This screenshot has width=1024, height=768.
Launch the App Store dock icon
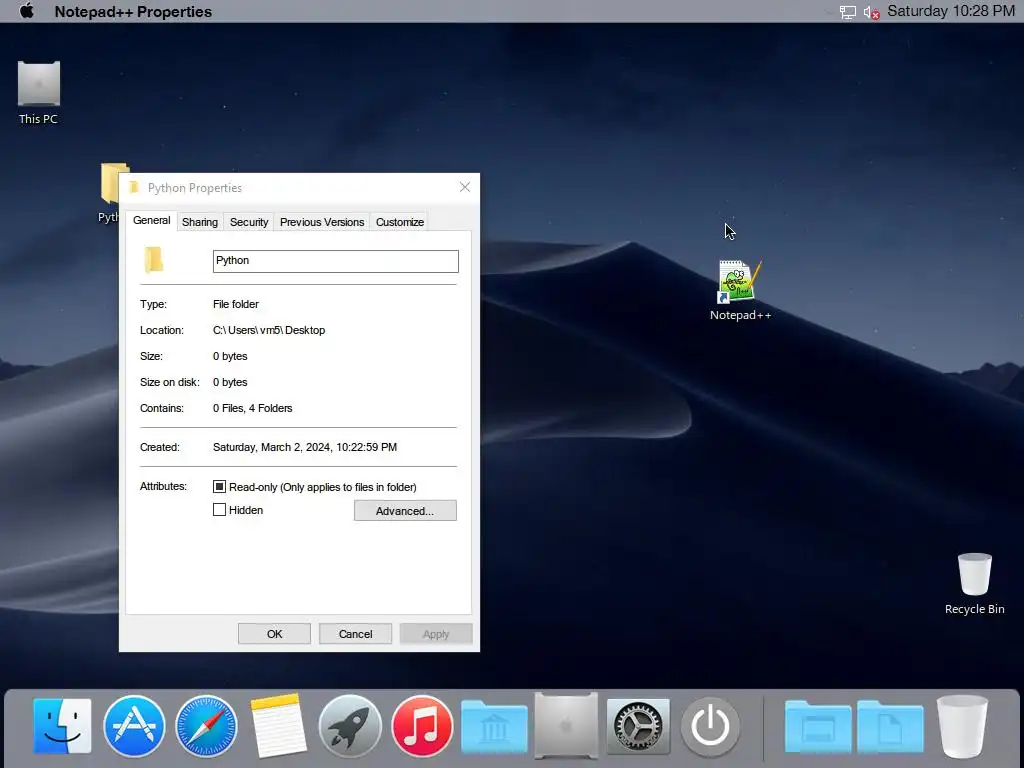tap(134, 726)
